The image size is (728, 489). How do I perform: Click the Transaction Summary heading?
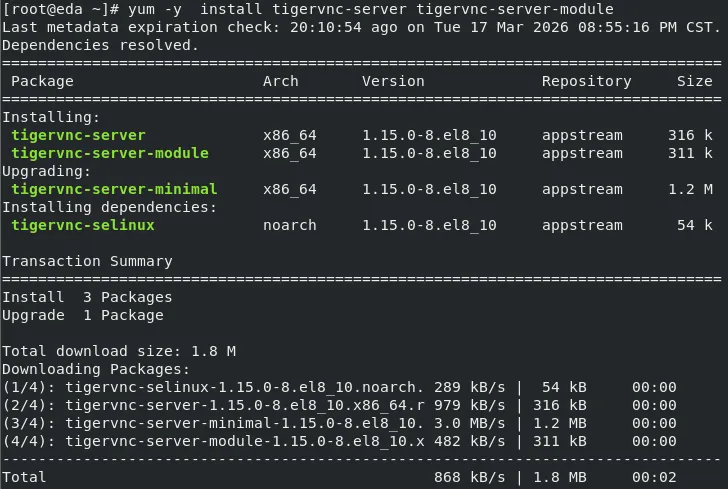pyautogui.click(x=87, y=261)
